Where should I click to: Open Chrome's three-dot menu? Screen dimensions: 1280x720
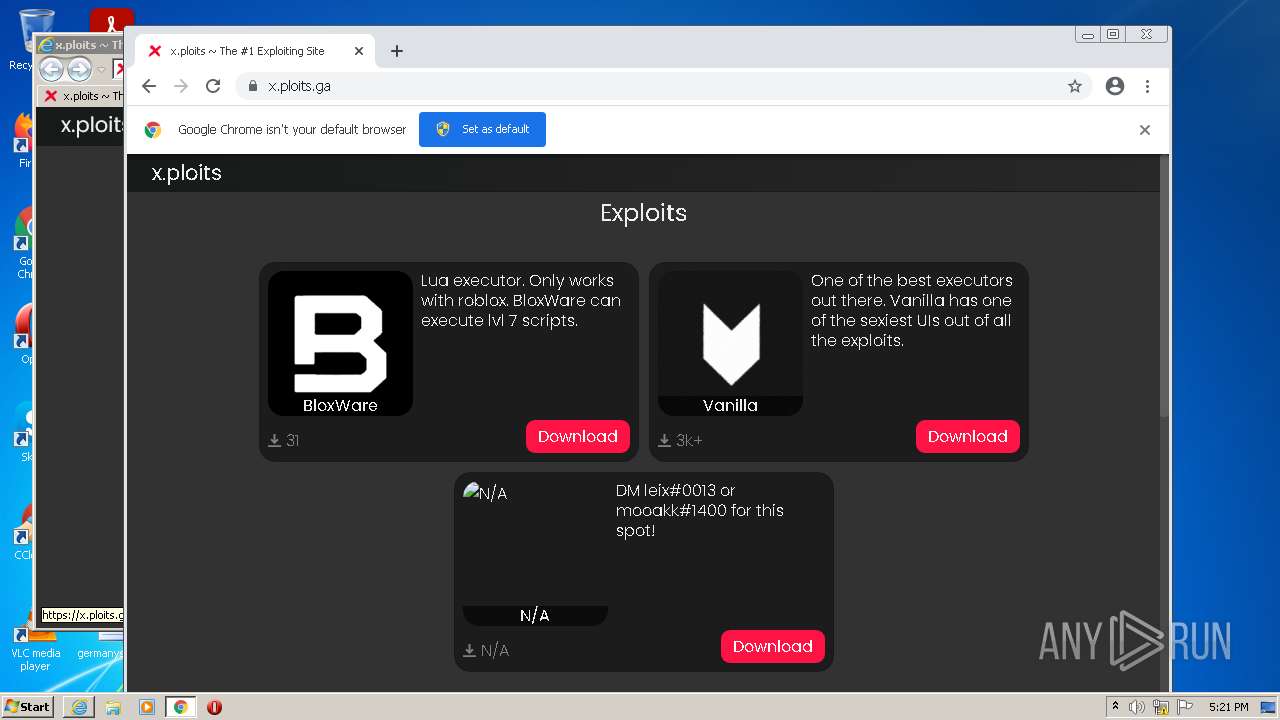[x=1147, y=86]
